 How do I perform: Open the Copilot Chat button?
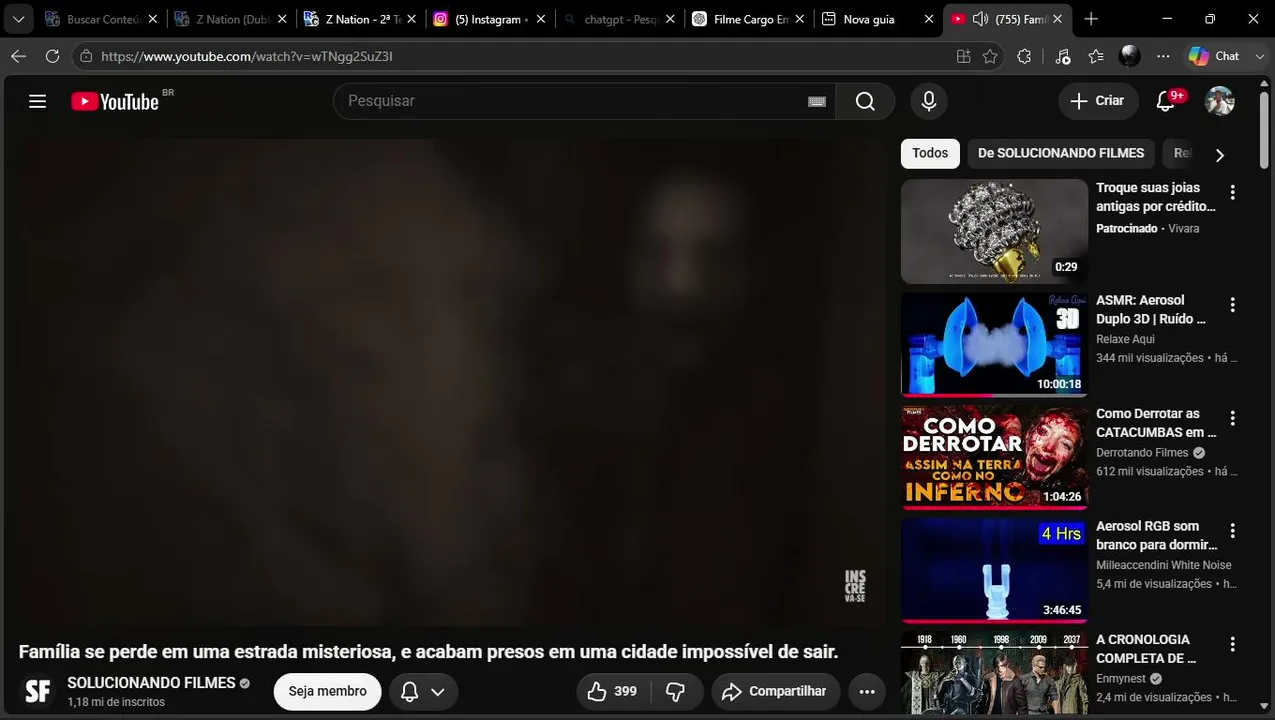[1215, 56]
